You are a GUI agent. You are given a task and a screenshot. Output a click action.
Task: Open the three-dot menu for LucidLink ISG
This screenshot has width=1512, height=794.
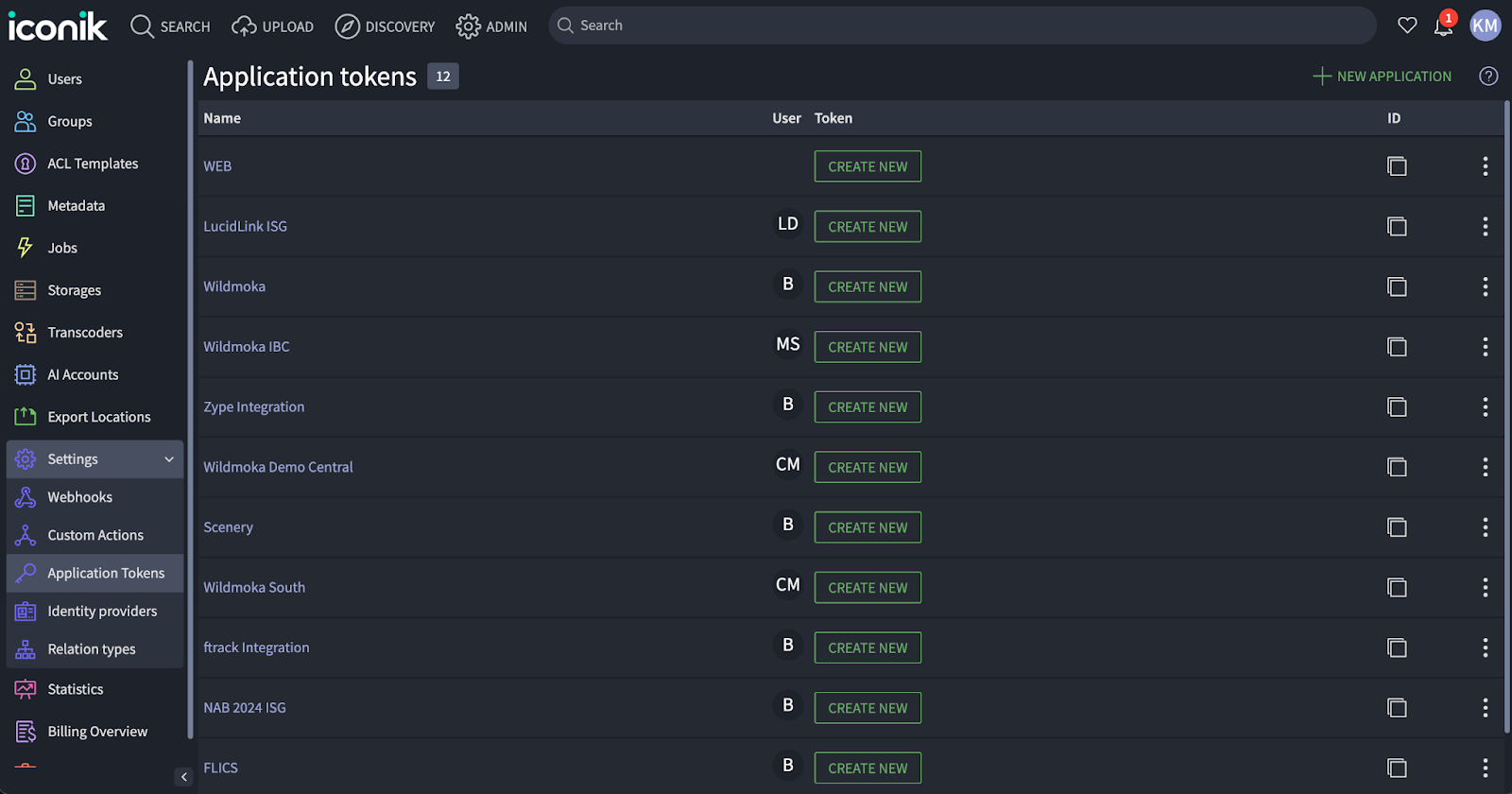(x=1486, y=227)
